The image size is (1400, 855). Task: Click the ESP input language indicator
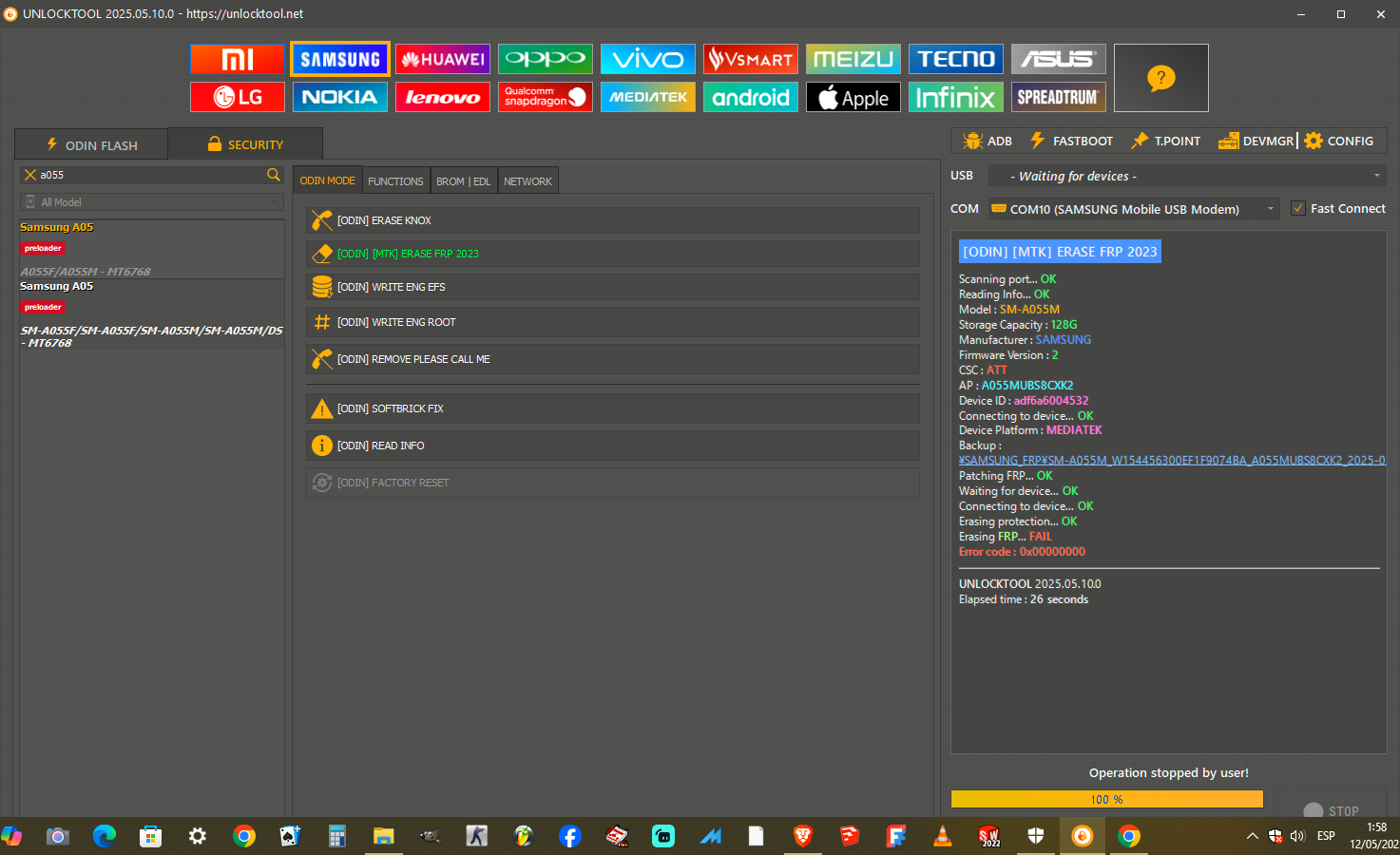pyautogui.click(x=1326, y=836)
